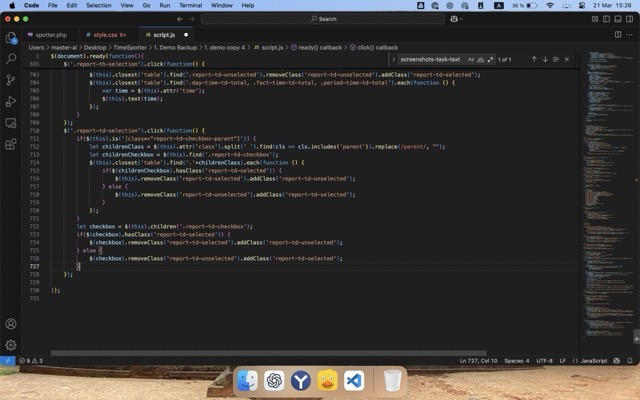Open the Terminal menu
Screen dimensions: 640x400
pyautogui.click(x=190, y=5)
